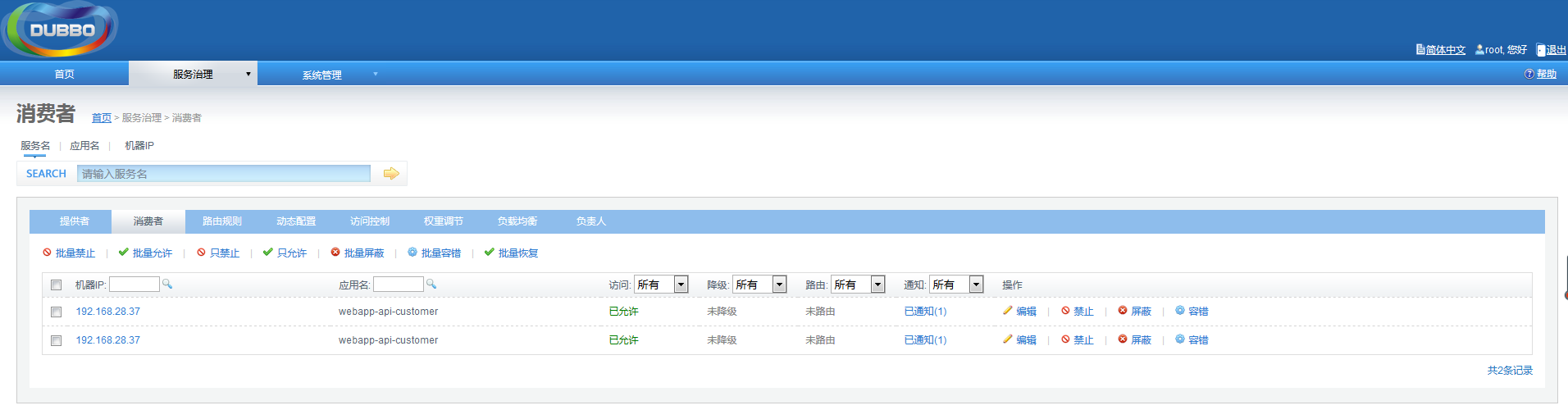Image resolution: width=1568 pixels, height=419 pixels.
Task: Open the 降级 filter dropdown
Action: pos(759,285)
